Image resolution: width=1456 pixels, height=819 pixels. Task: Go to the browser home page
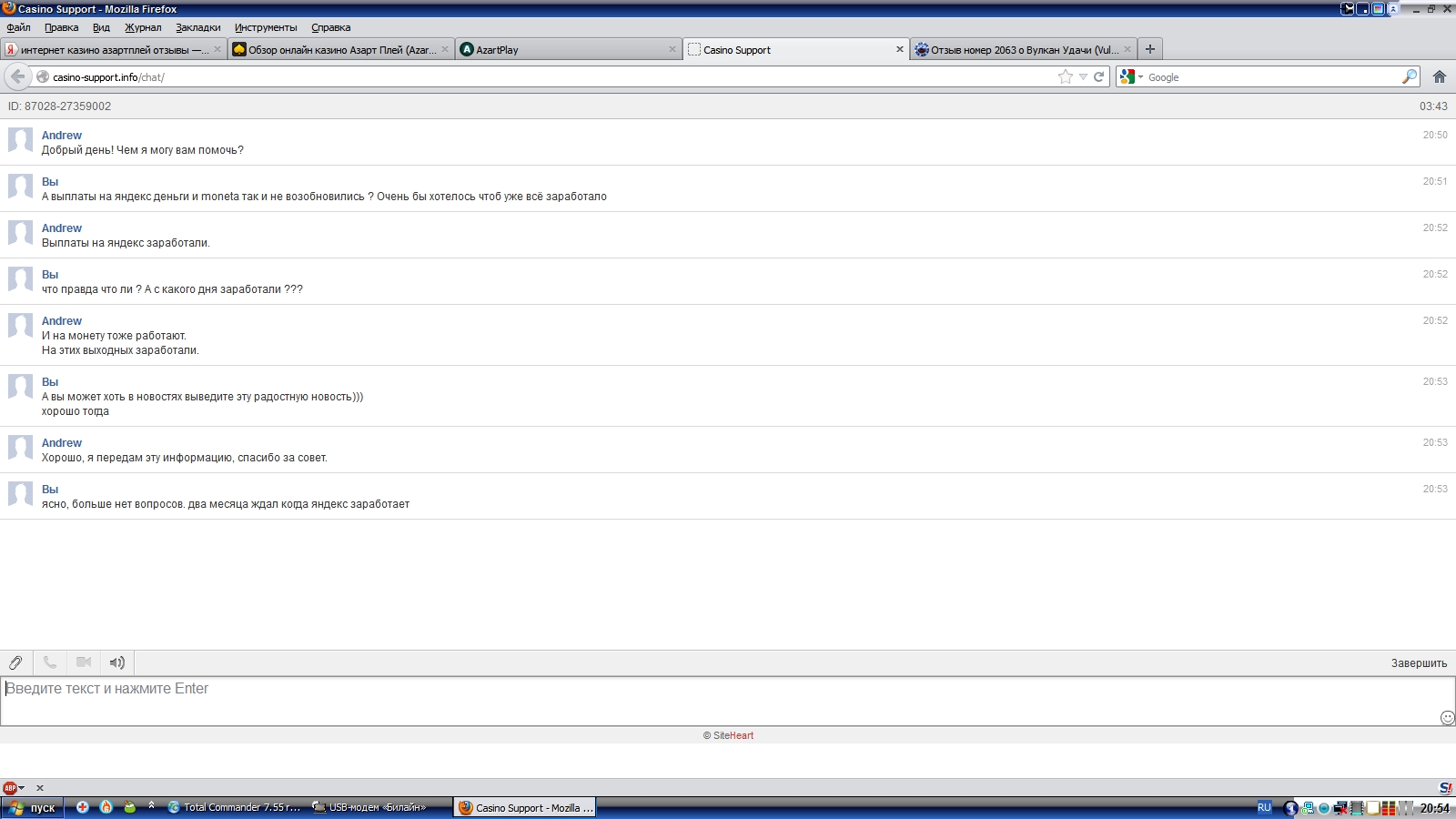(x=1440, y=76)
